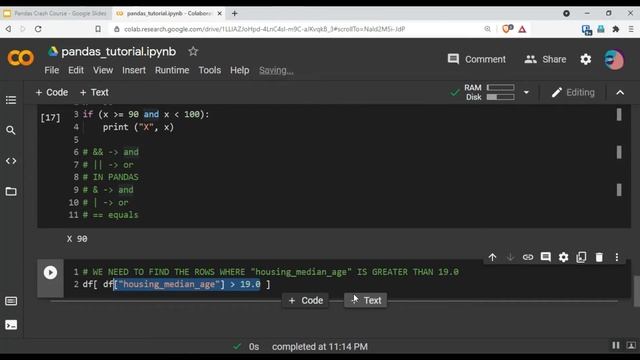640x360 pixels.
Task: Go back in browser
Action: (8, 29)
